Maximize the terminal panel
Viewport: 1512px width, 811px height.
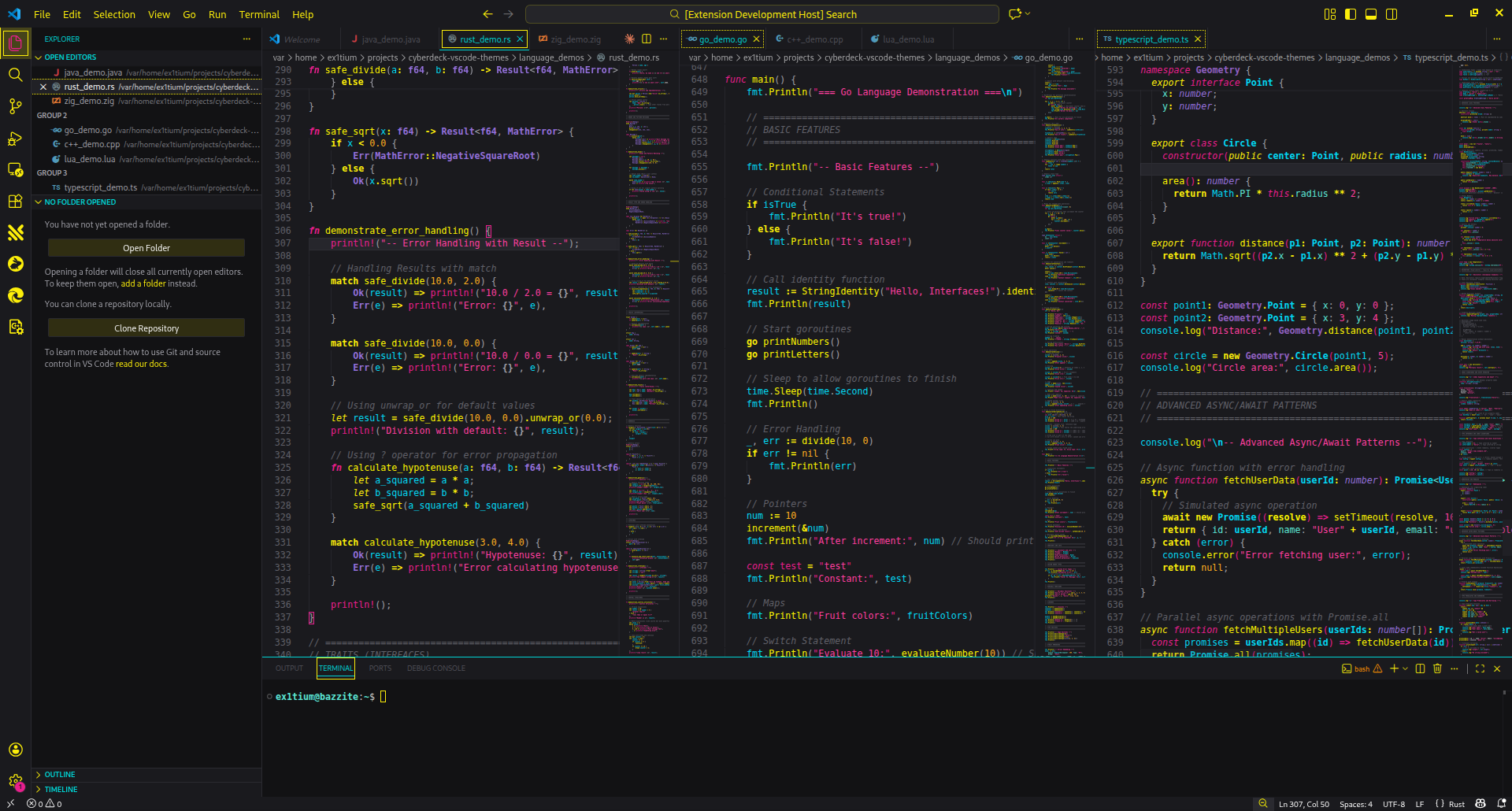(x=1481, y=668)
